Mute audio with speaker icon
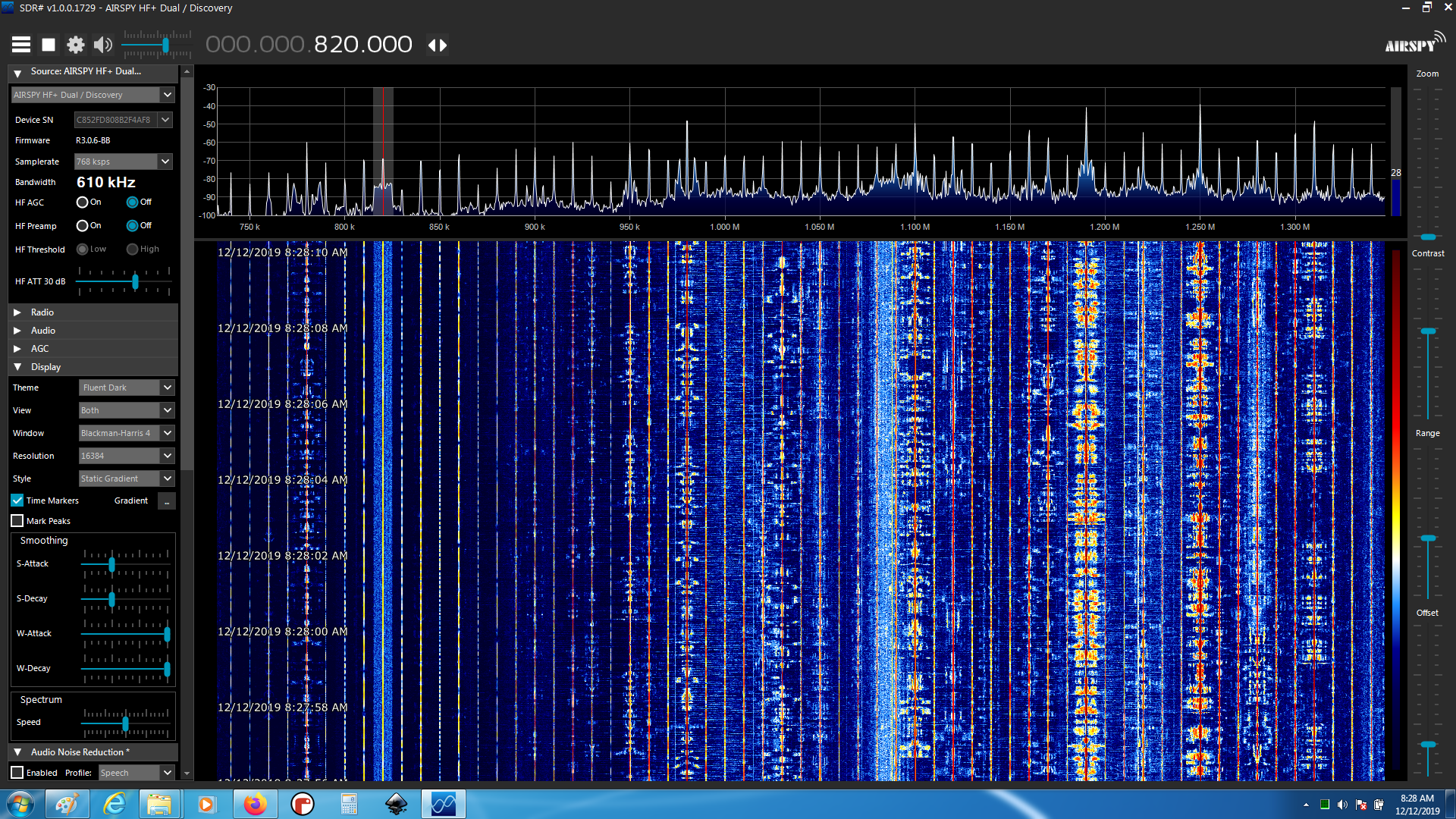The width and height of the screenshot is (1456, 819). [102, 45]
